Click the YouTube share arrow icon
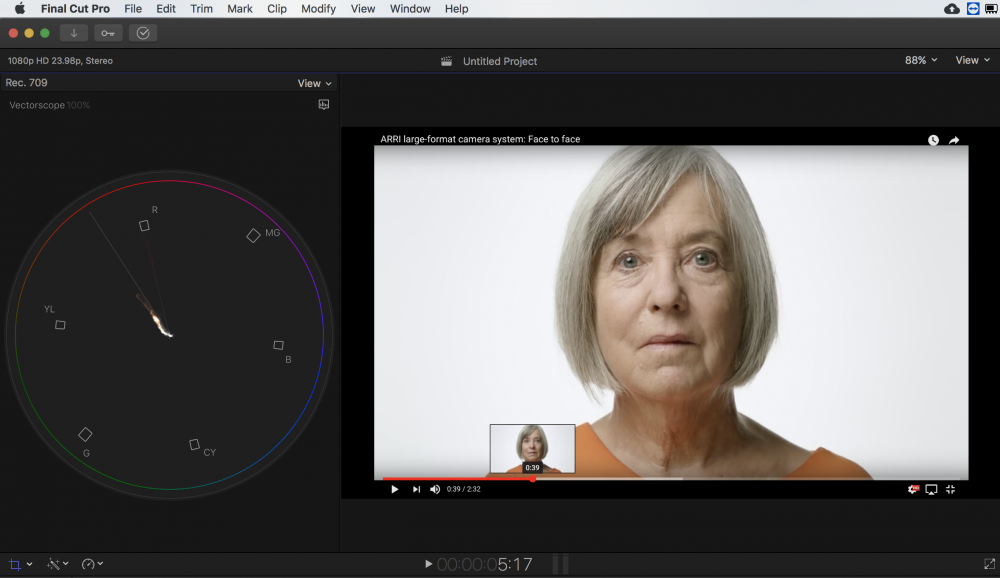 pyautogui.click(x=954, y=140)
